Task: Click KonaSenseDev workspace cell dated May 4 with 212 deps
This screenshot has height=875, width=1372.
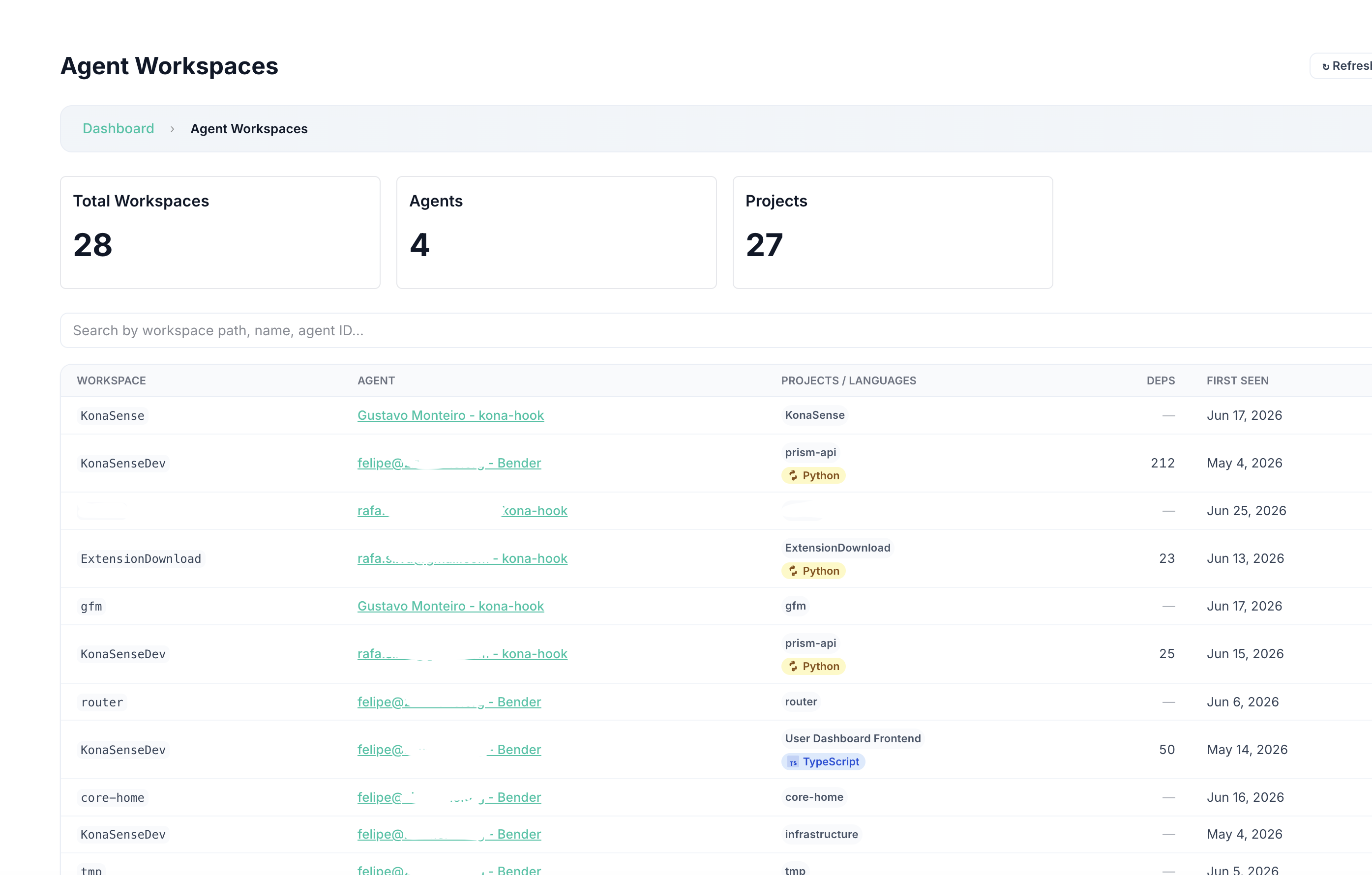Action: click(123, 464)
